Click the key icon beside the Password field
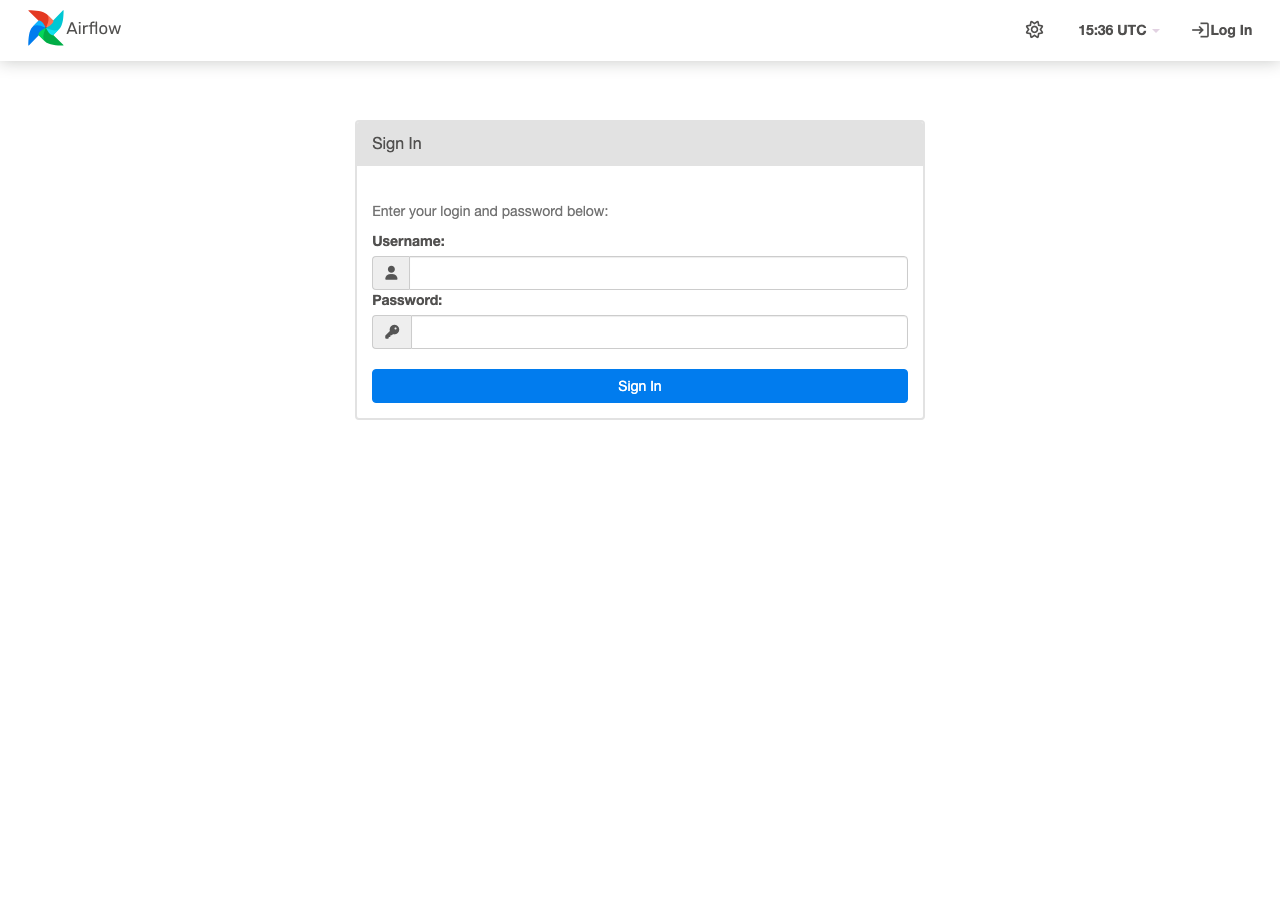This screenshot has width=1280, height=900. 390,331
